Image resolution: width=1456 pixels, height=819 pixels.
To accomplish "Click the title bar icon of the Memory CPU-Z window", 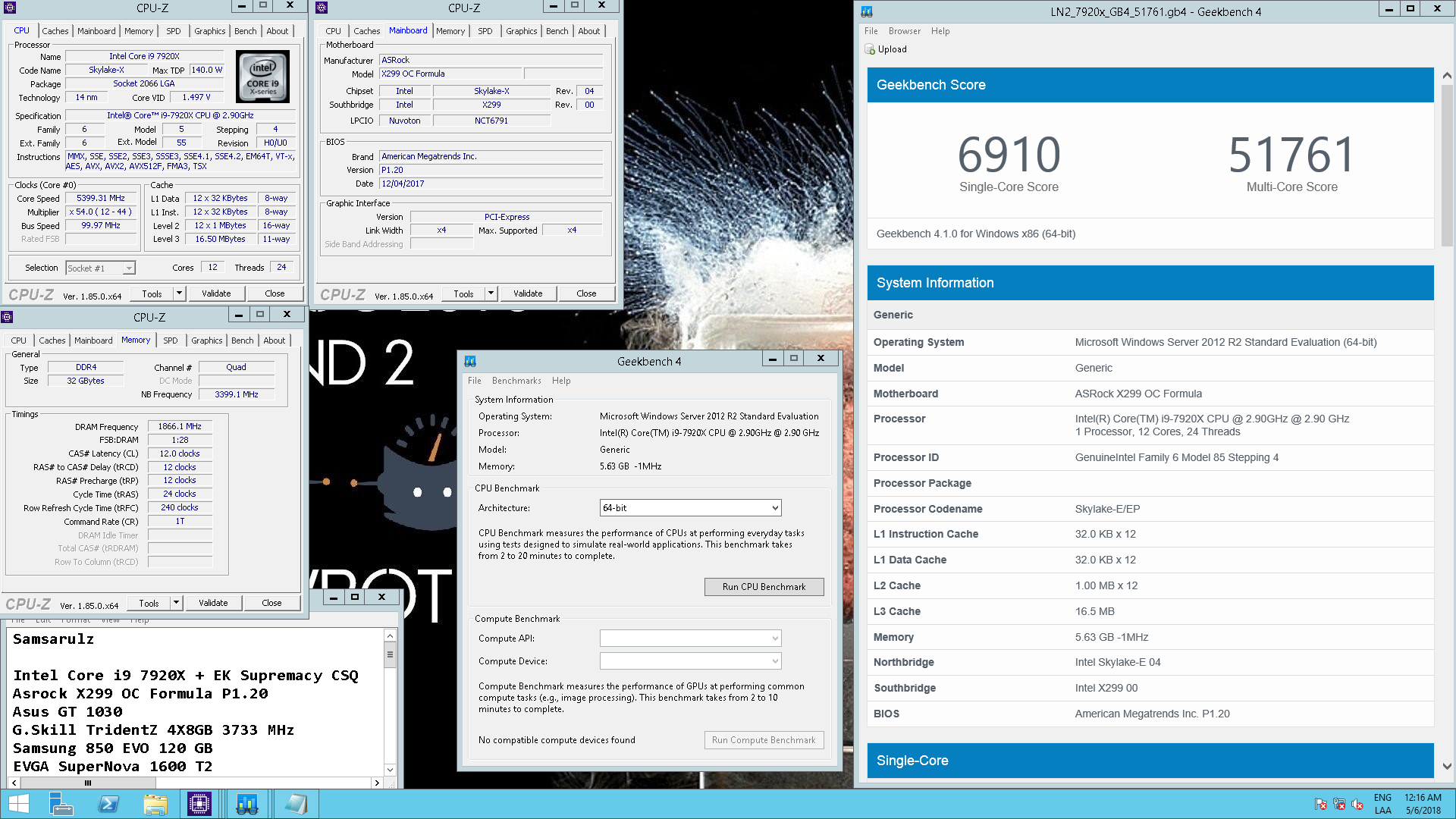I will [7, 317].
